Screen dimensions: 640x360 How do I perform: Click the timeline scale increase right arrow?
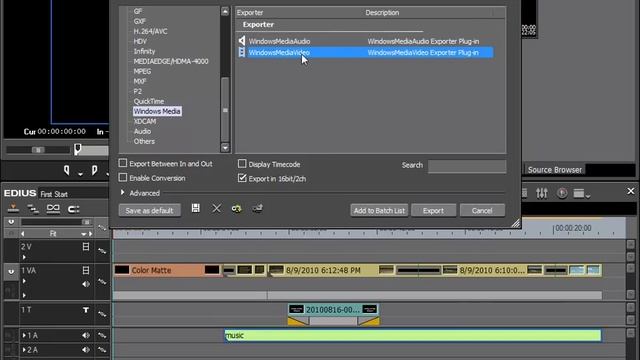pyautogui.click(x=91, y=234)
